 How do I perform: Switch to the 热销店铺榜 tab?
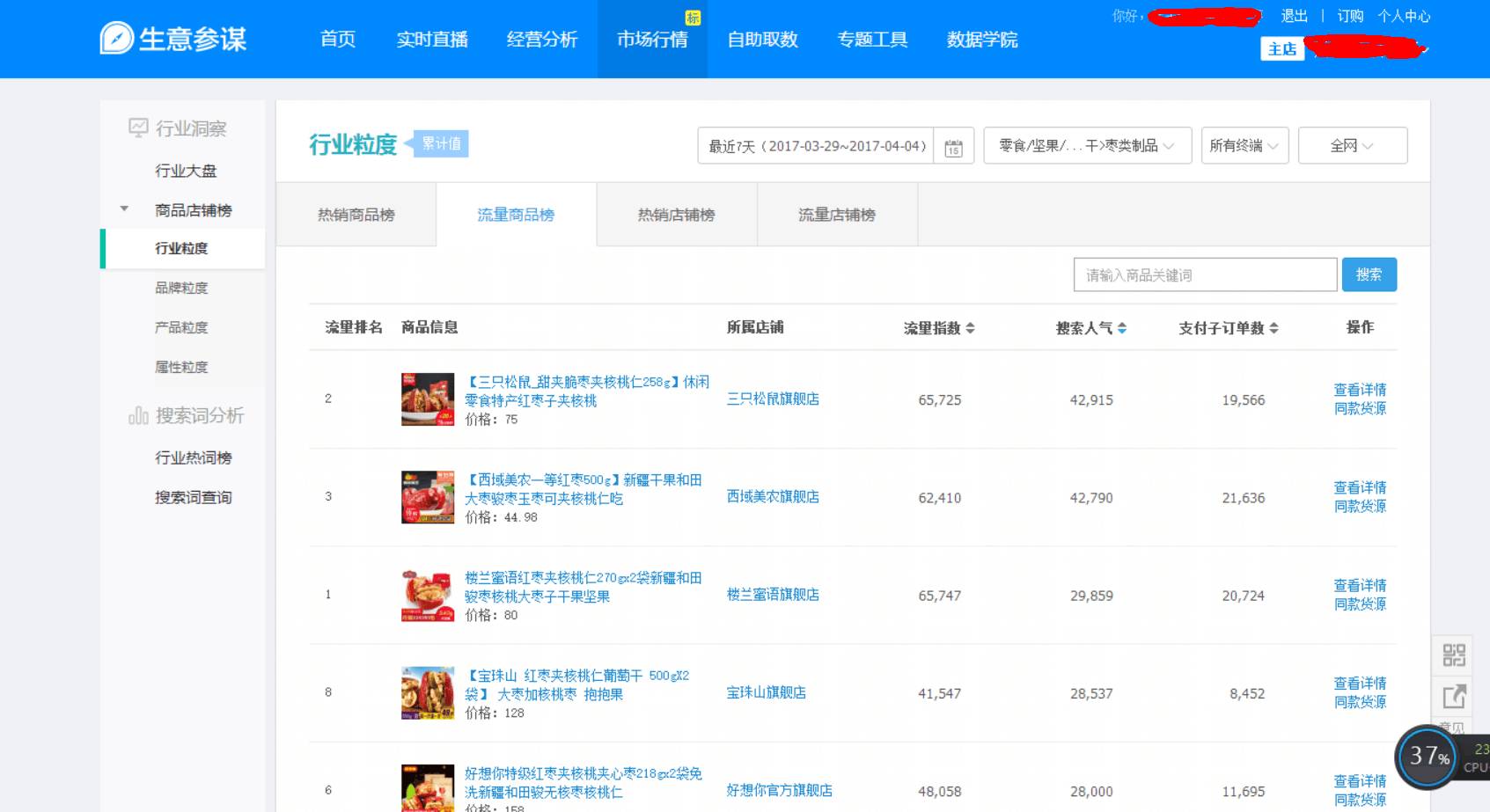(x=675, y=214)
